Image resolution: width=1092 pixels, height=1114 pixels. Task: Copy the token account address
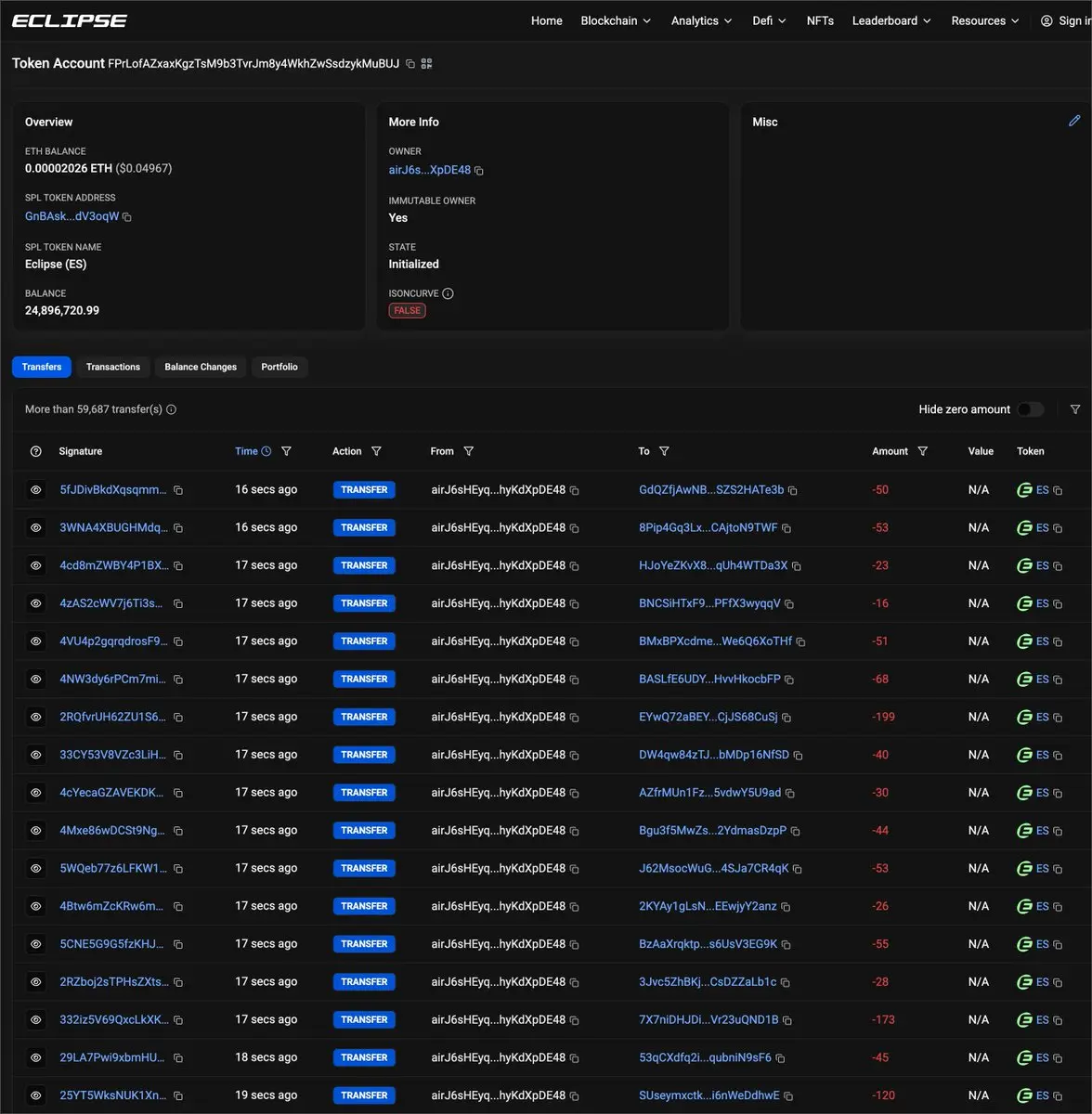[410, 64]
